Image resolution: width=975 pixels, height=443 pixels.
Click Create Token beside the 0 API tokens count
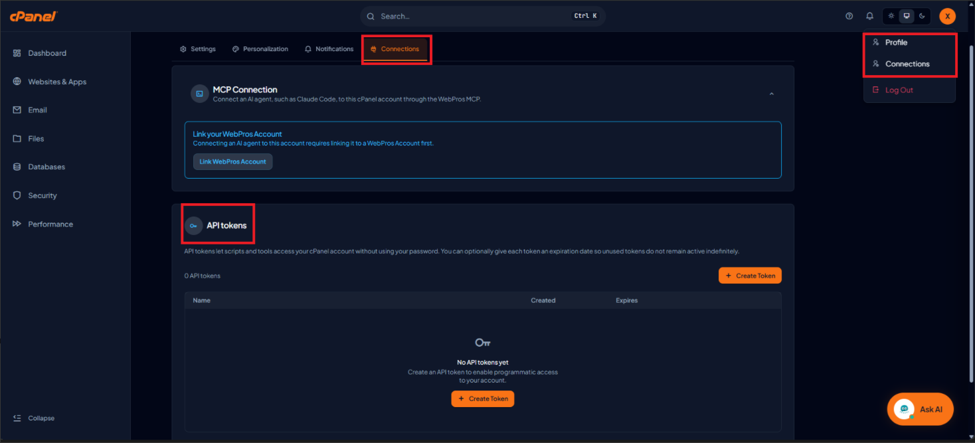tap(750, 276)
